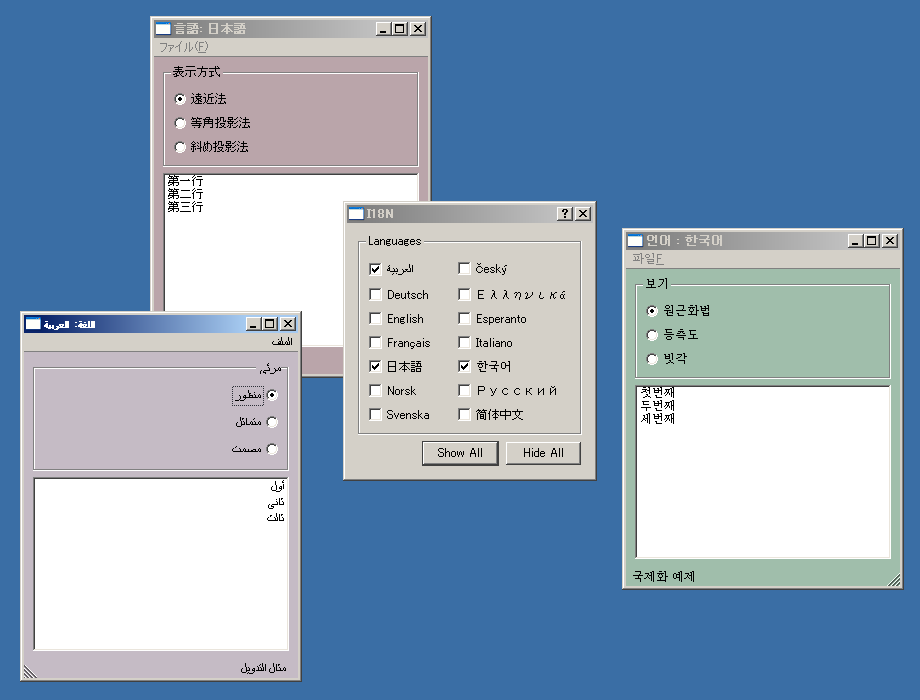Tick the Esperanto checkbox
Viewport: 920px width, 700px height.
(465, 319)
